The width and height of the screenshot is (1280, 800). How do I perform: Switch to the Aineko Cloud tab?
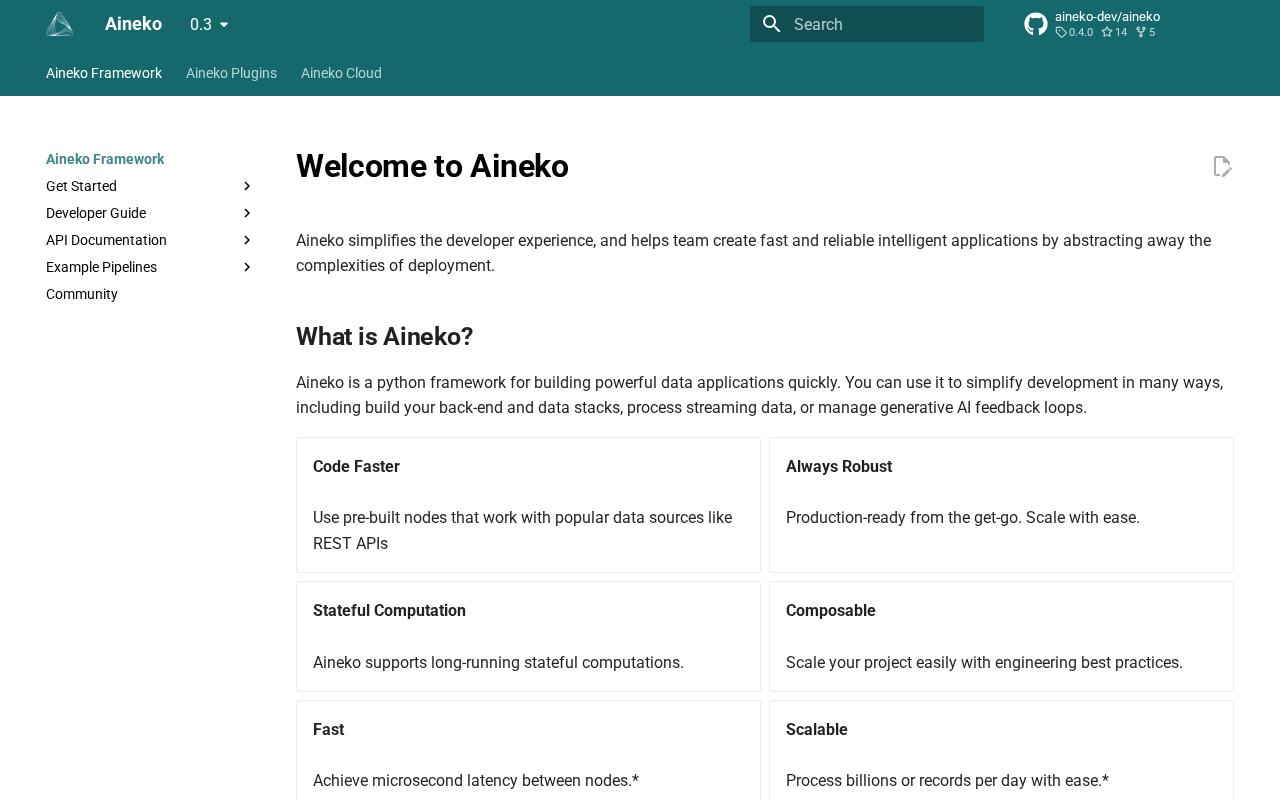tap(341, 73)
